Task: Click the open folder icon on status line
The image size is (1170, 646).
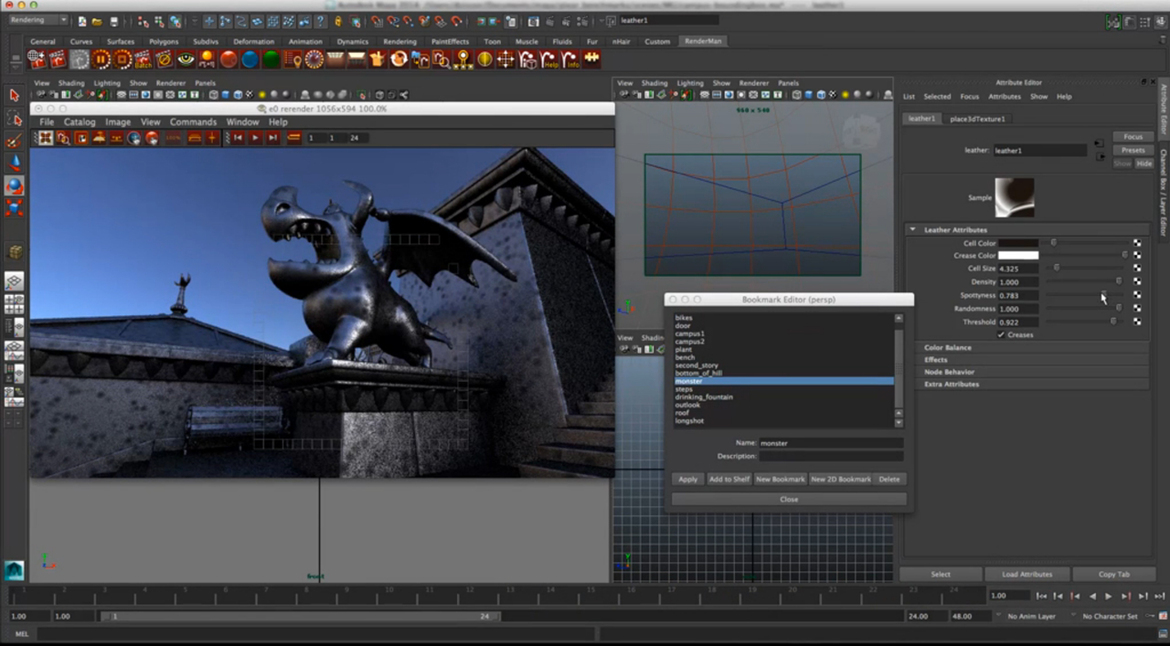Action: [97, 22]
